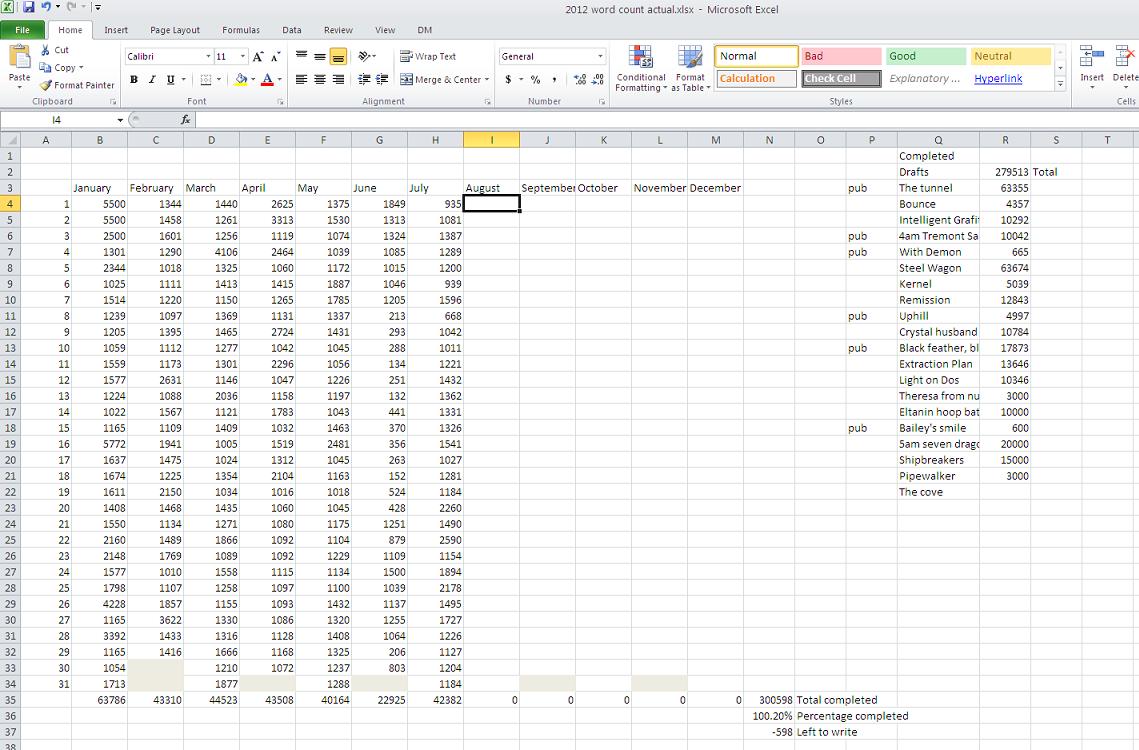Click the Increase Font Size icon

click(x=258, y=57)
